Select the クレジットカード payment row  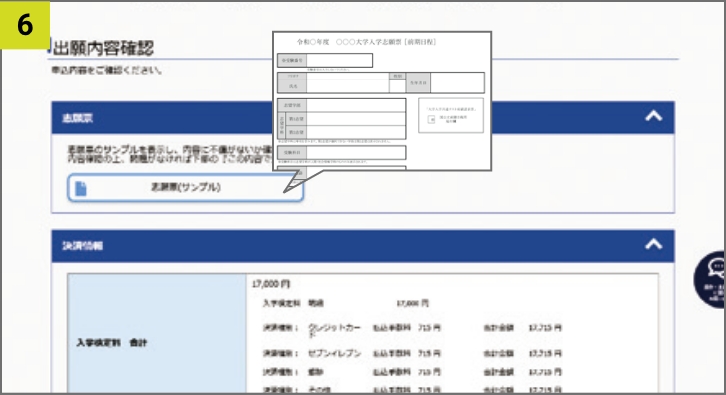click(x=412, y=329)
